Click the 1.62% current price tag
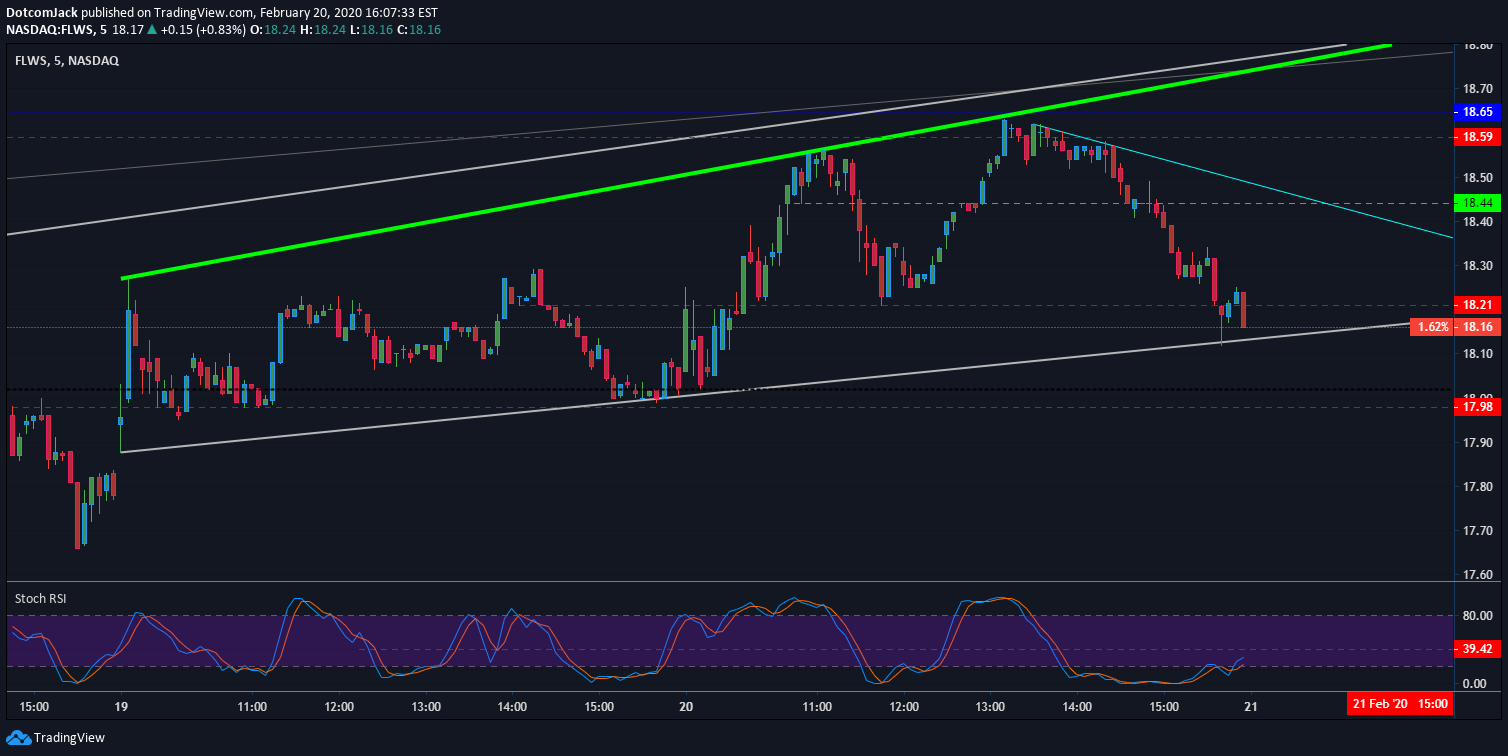Screen dimensions: 1508x756 point(1432,327)
